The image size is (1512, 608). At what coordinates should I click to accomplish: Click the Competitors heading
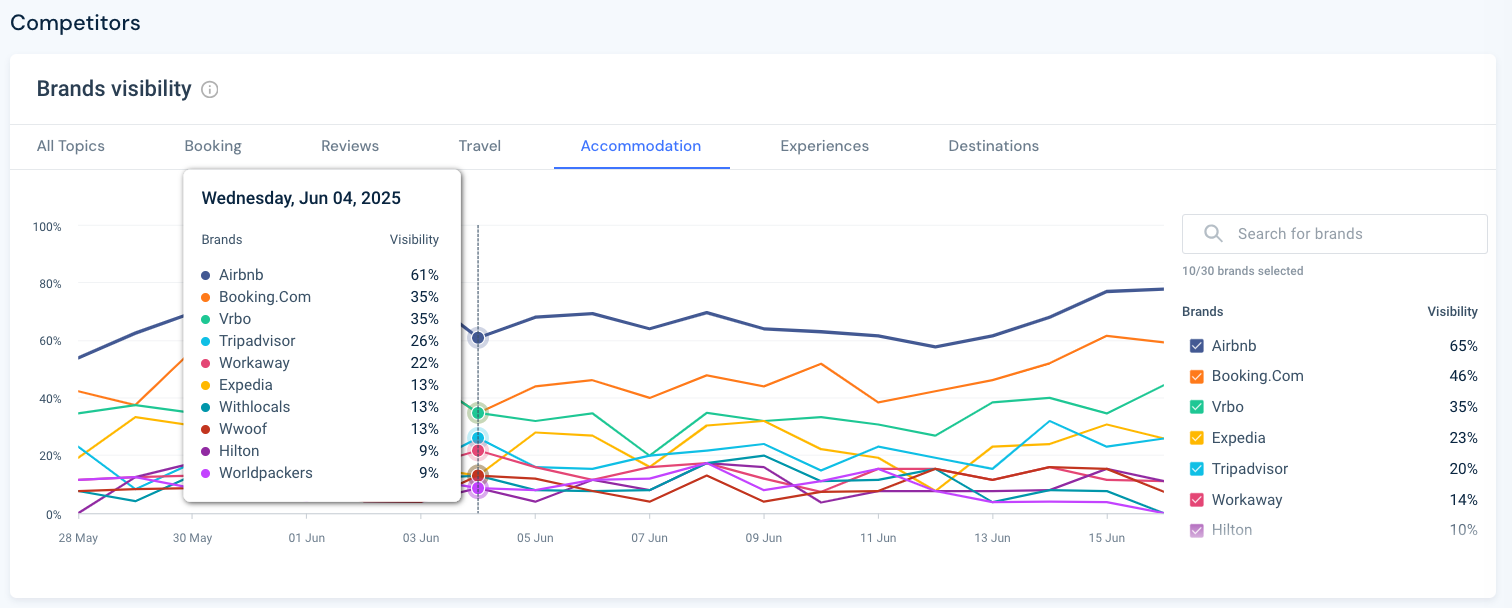pos(75,22)
